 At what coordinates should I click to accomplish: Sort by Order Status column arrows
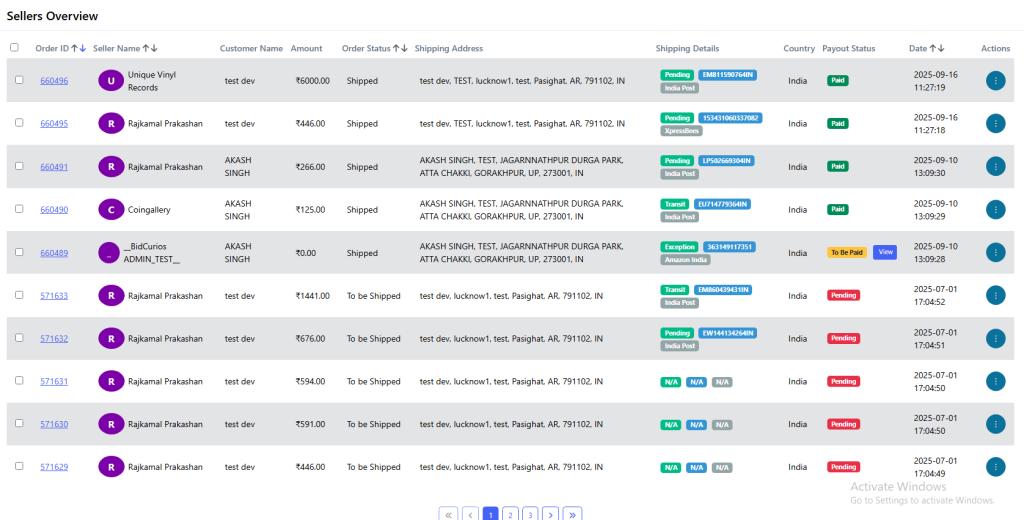[x=400, y=48]
